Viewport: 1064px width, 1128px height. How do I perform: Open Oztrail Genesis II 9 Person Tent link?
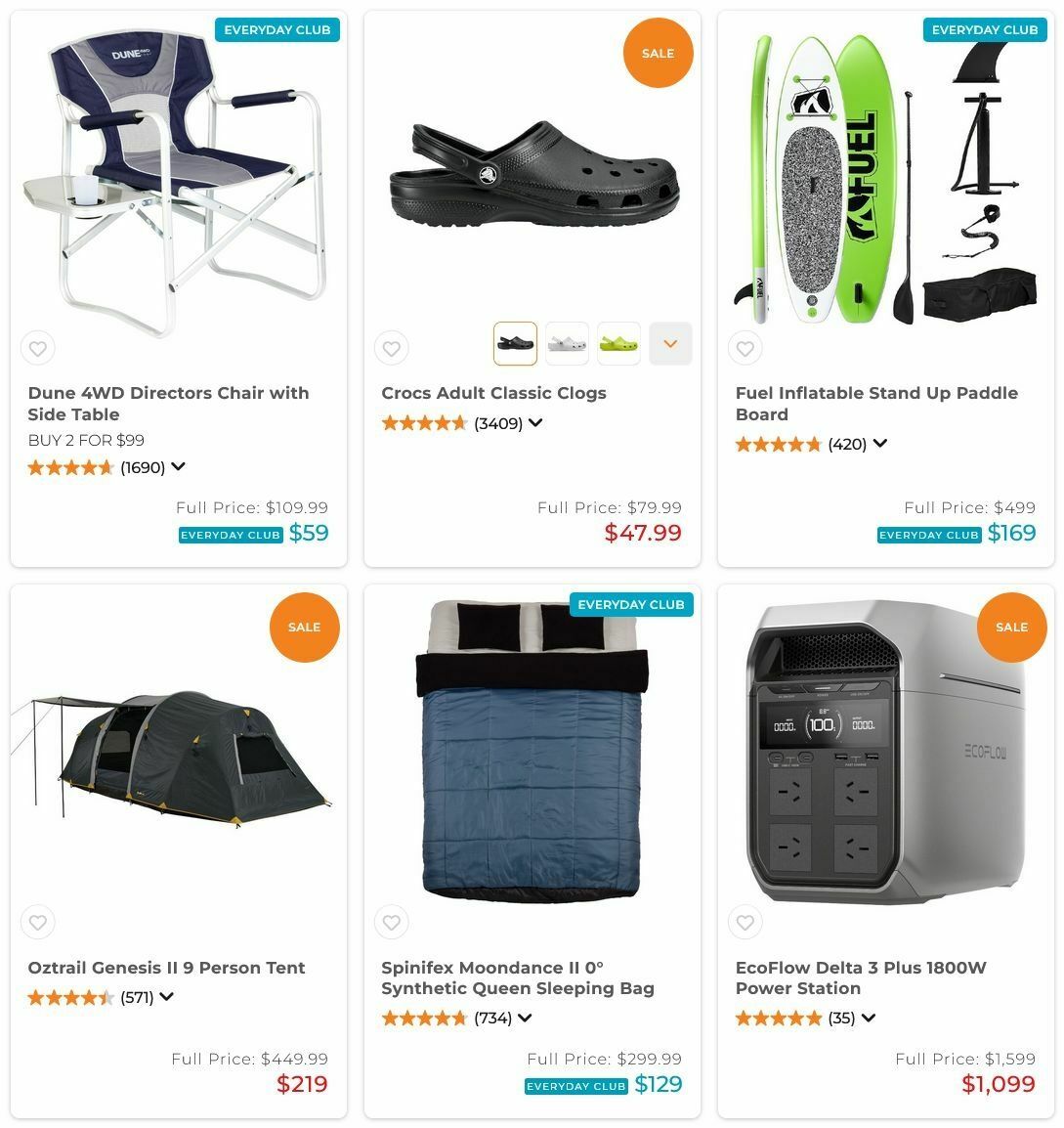[167, 968]
